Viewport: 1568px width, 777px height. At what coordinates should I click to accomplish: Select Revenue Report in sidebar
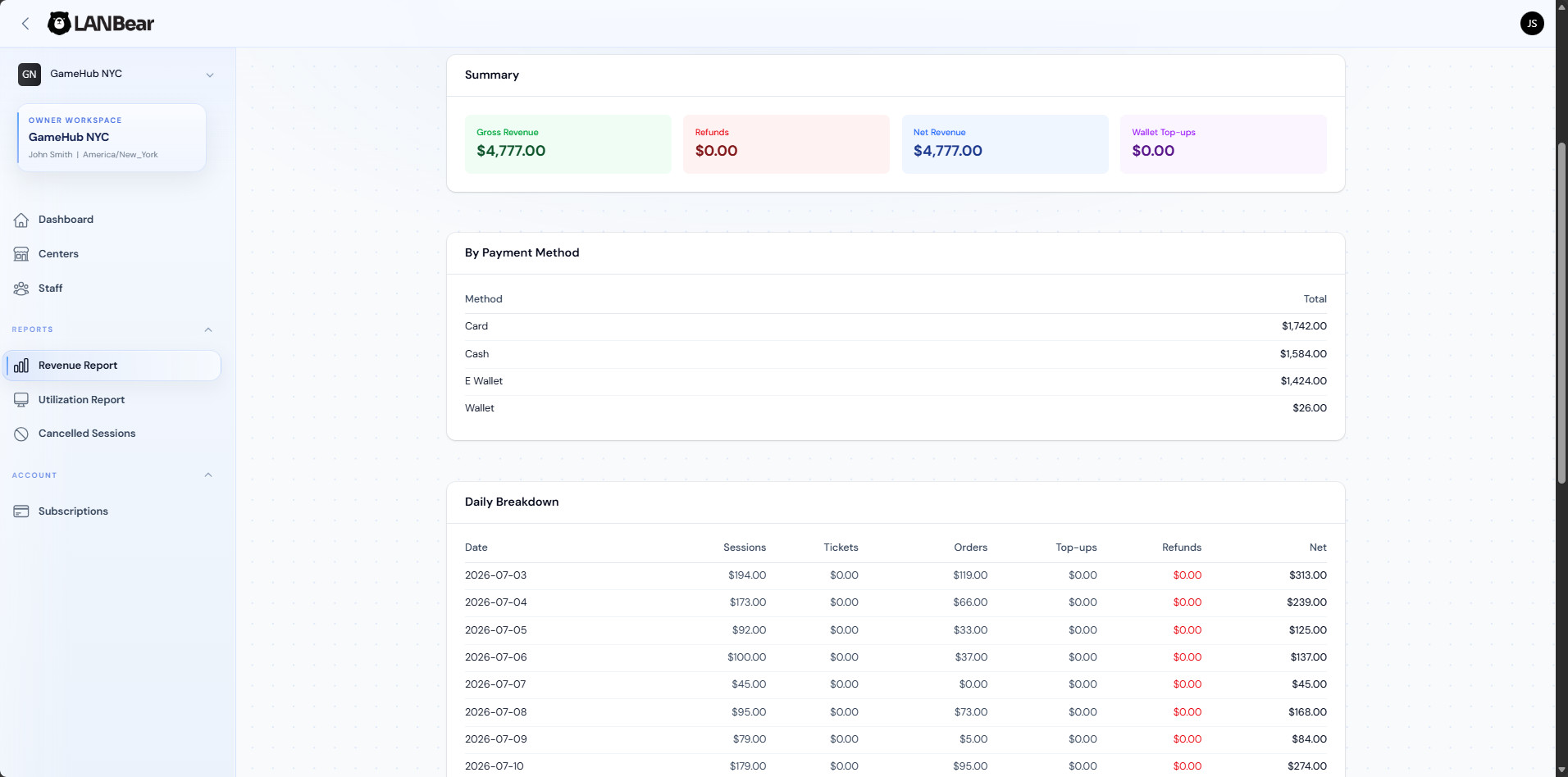[x=113, y=366]
